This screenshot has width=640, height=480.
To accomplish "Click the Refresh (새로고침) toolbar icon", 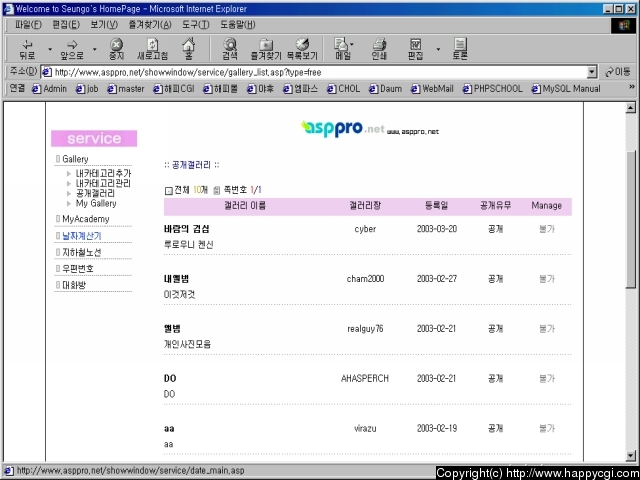I will 152,49.
